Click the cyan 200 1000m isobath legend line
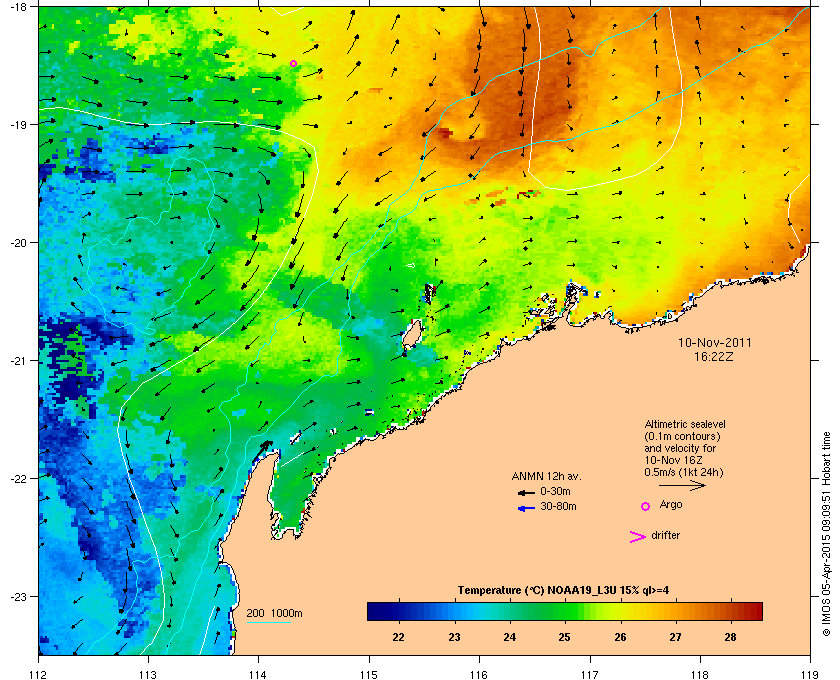 coord(268,622)
